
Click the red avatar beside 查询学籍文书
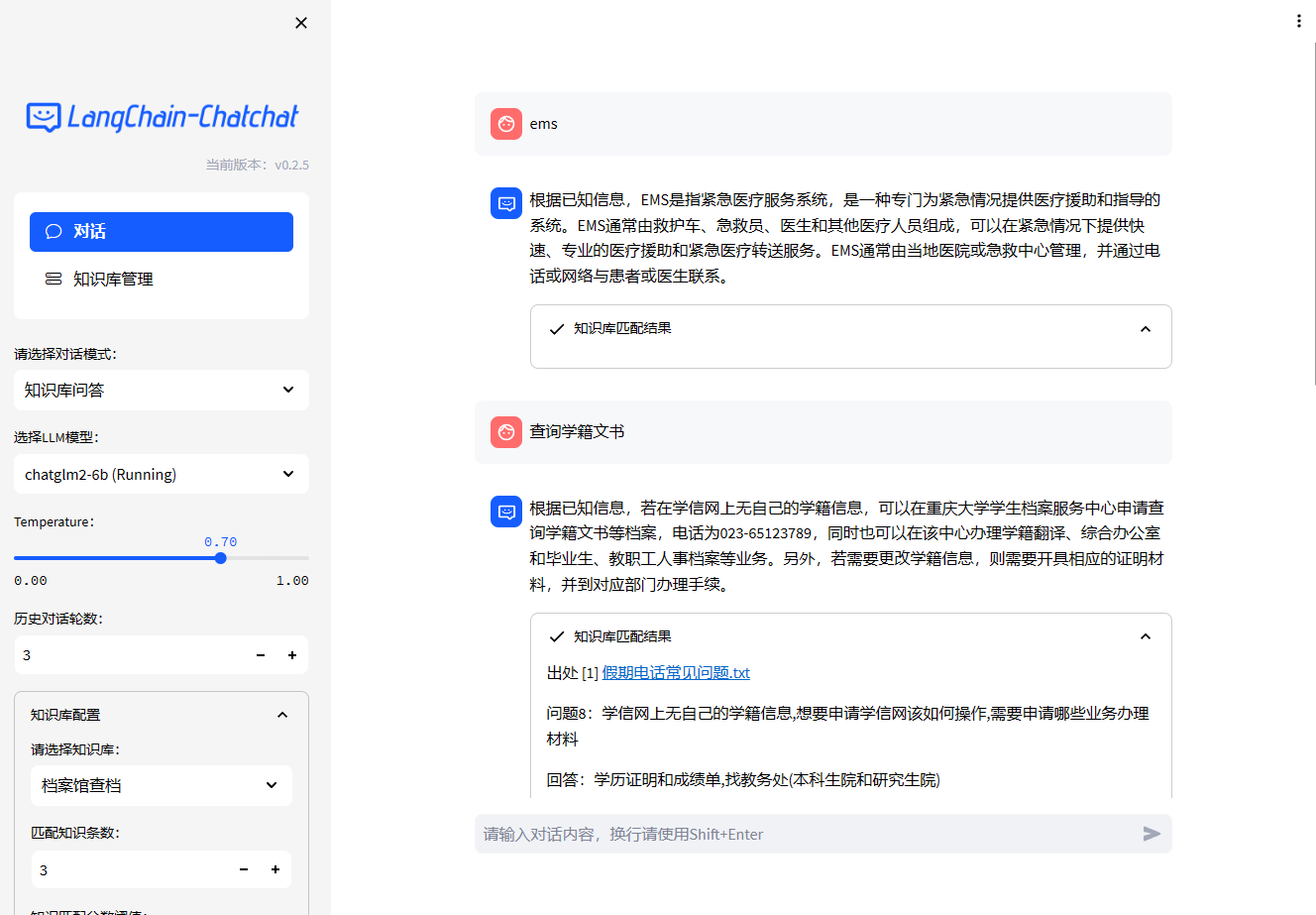click(505, 432)
